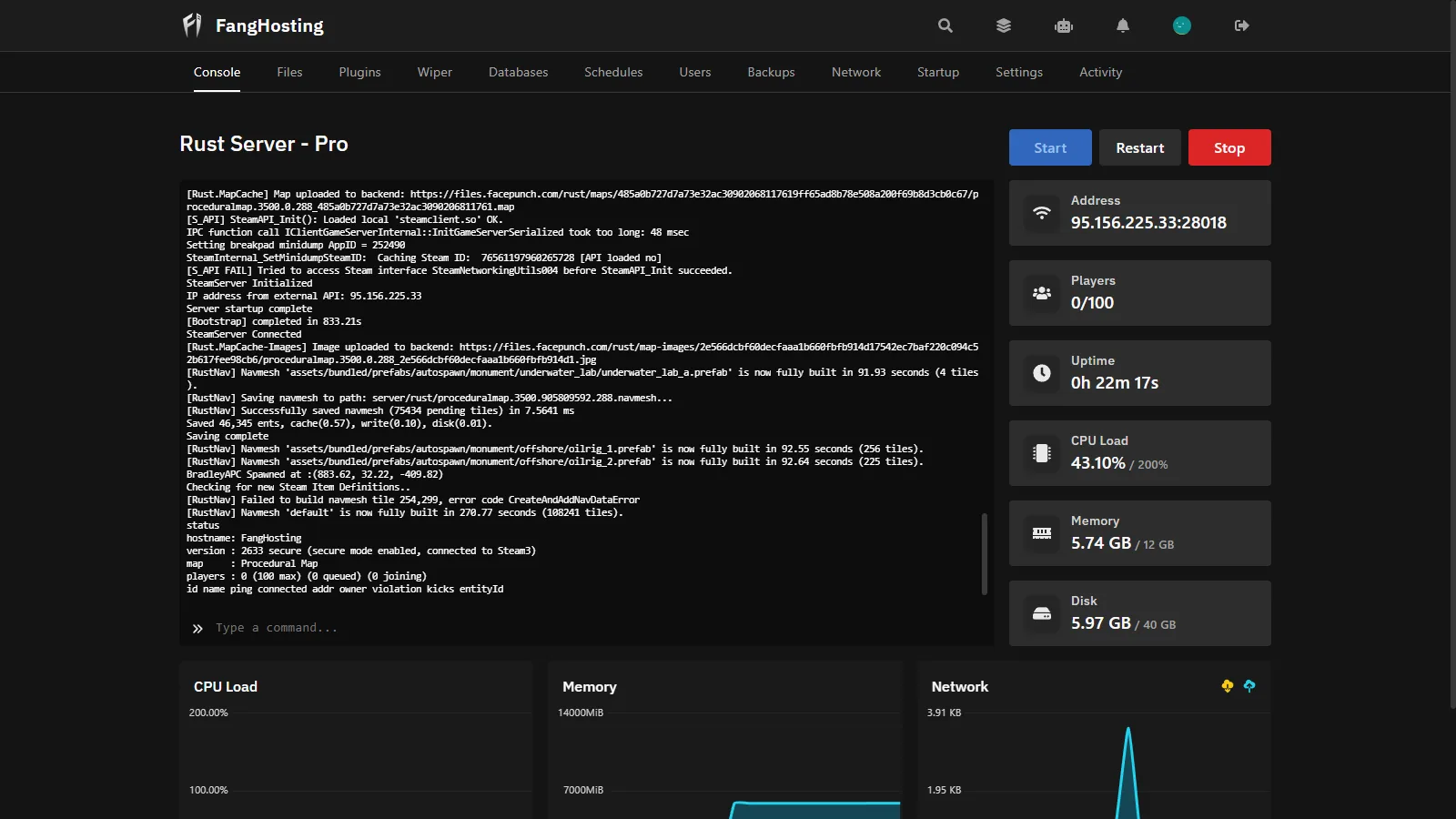The height and width of the screenshot is (819, 1456).
Task: Select the Console tab
Action: click(217, 72)
